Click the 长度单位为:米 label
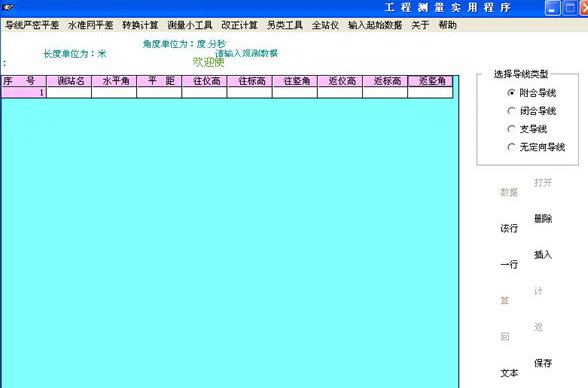Screen dimensions: 588x388 (x=75, y=54)
